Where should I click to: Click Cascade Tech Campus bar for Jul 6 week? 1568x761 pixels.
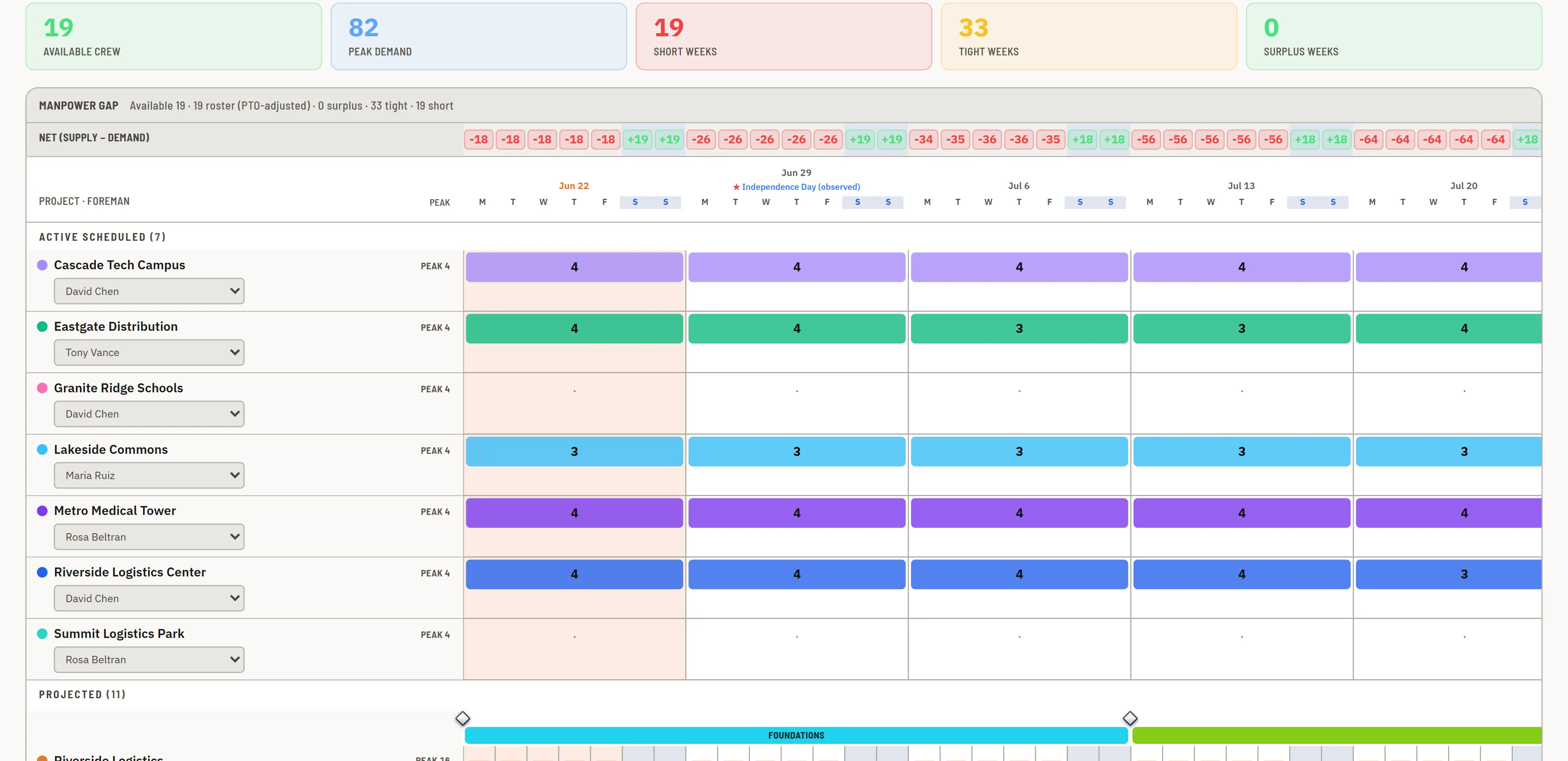point(1019,267)
